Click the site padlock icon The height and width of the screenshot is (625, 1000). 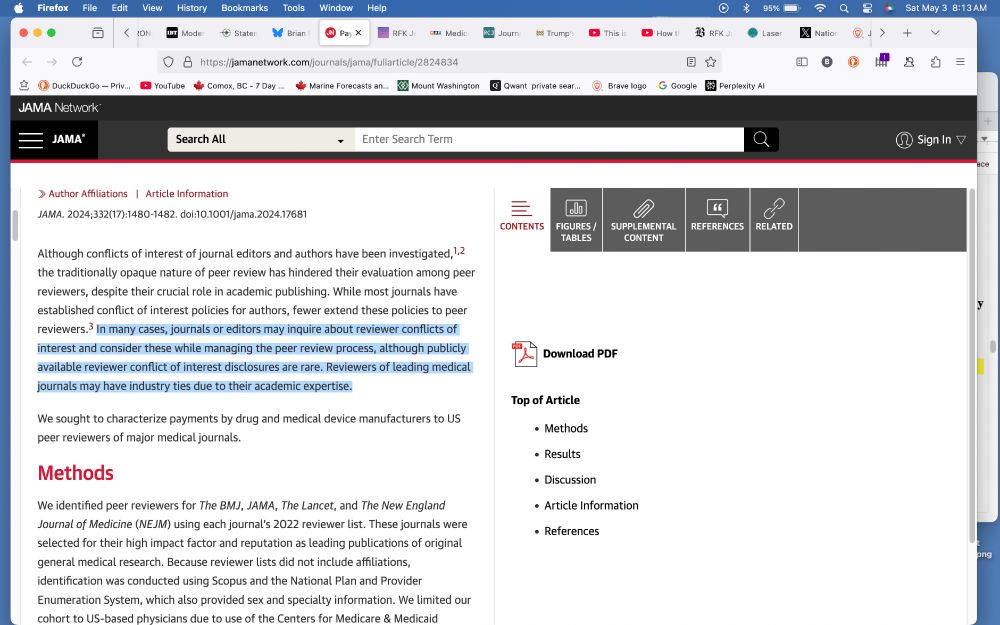tap(188, 62)
